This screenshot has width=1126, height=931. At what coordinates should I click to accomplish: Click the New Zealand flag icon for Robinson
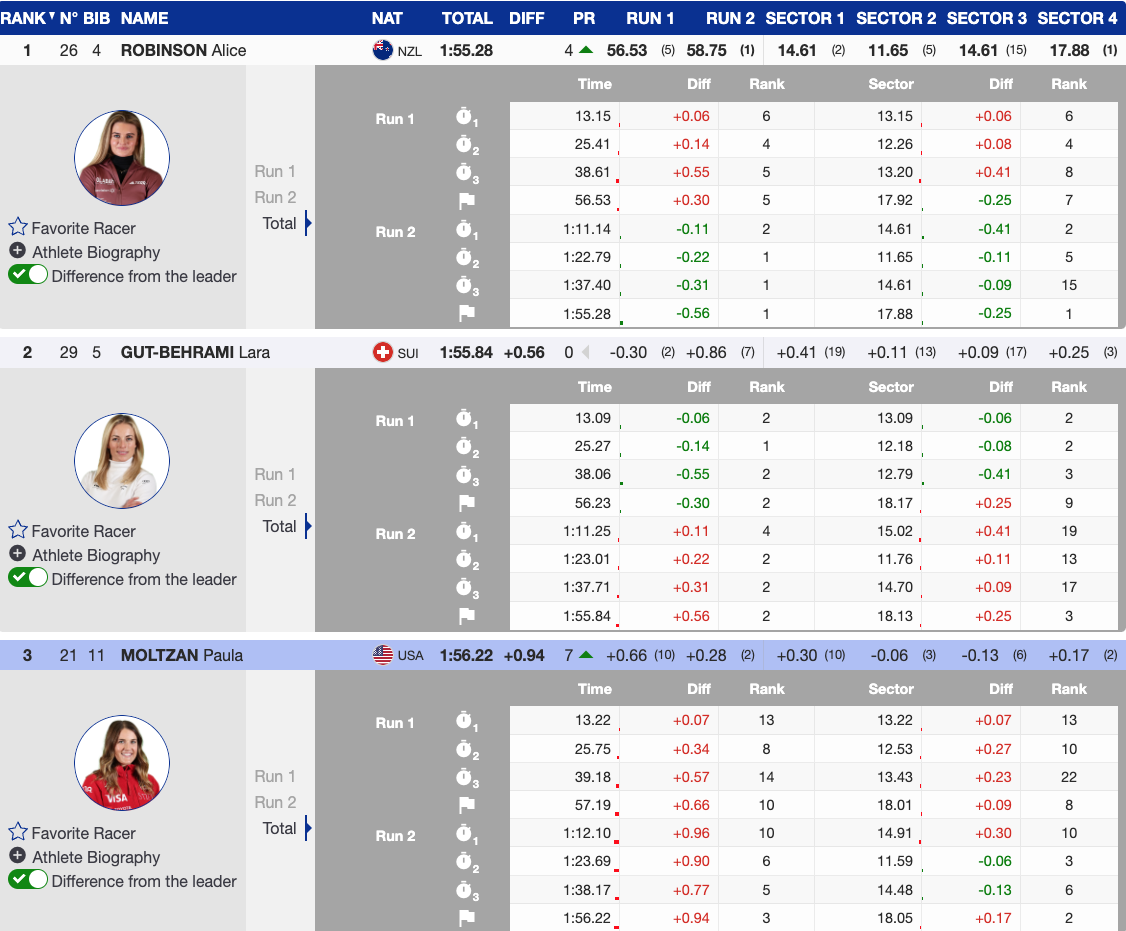coord(382,50)
